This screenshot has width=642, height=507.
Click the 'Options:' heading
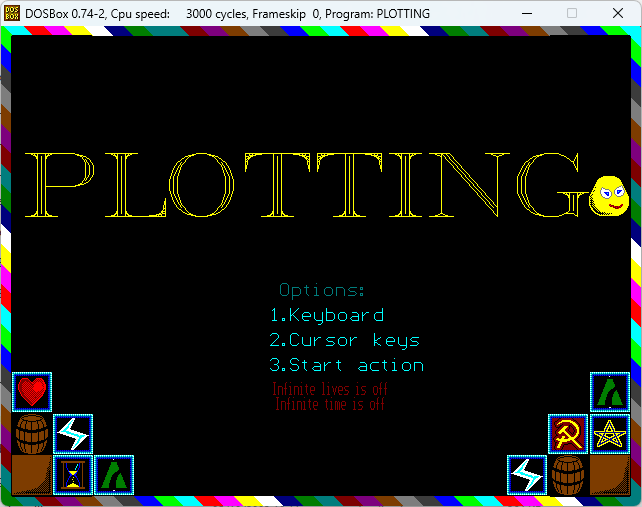pos(322,290)
